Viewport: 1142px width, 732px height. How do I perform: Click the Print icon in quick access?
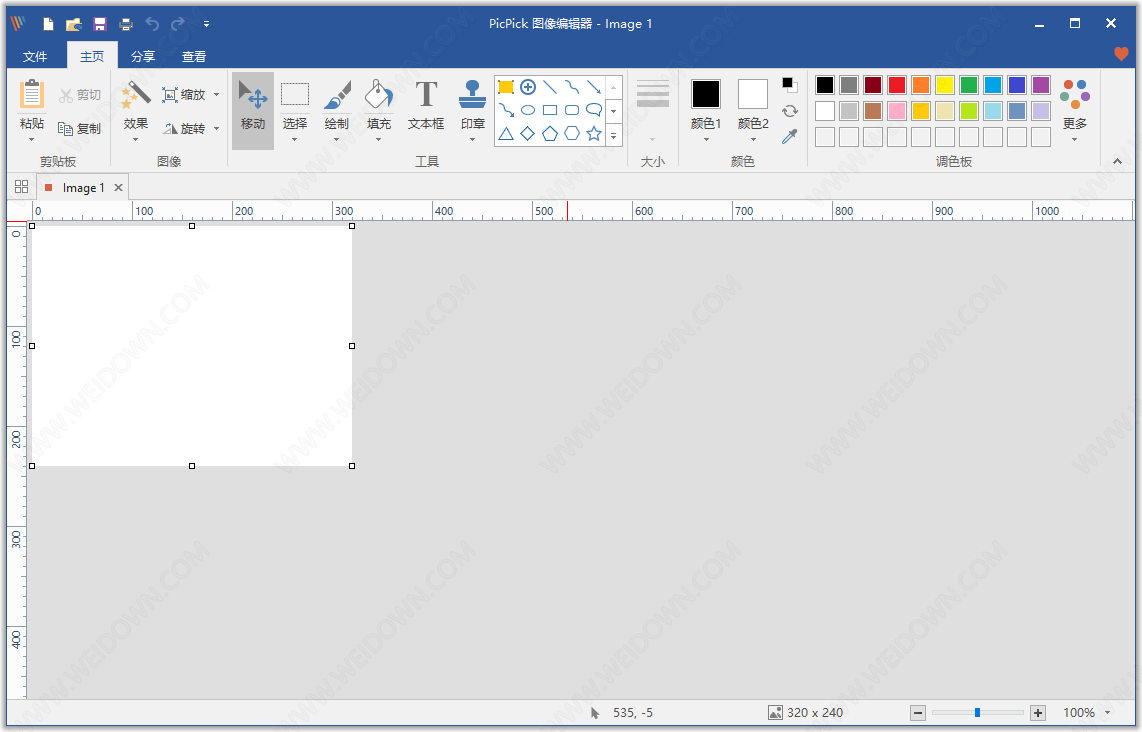pyautogui.click(x=126, y=24)
